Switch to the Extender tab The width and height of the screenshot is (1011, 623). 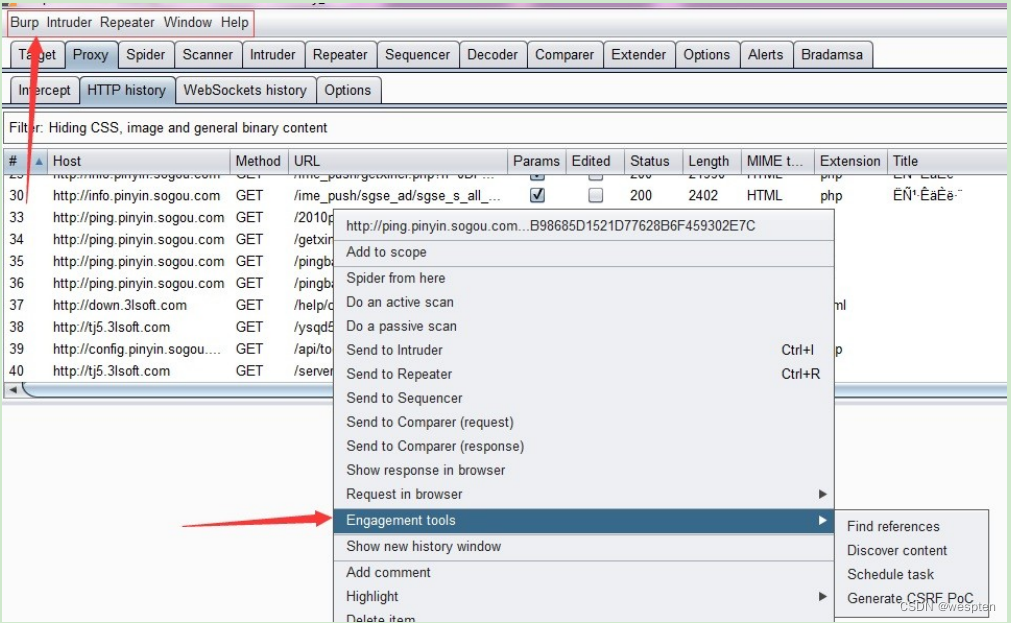[x=639, y=55]
